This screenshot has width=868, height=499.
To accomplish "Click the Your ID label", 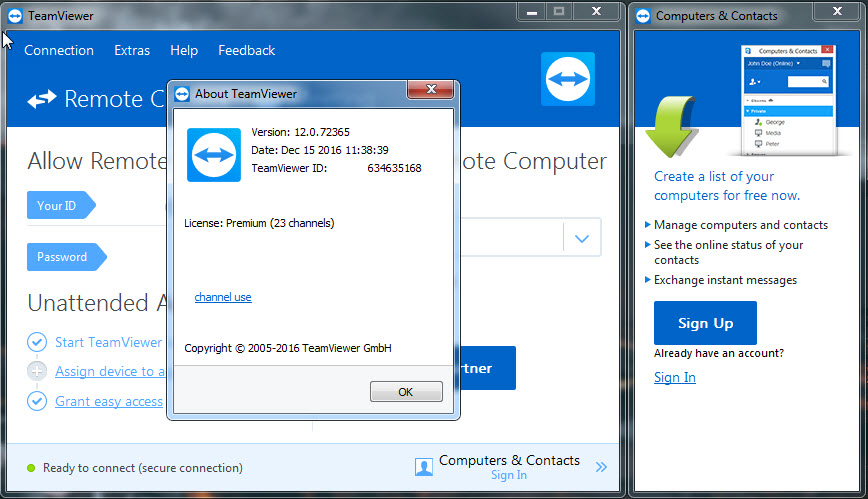I will [61, 205].
